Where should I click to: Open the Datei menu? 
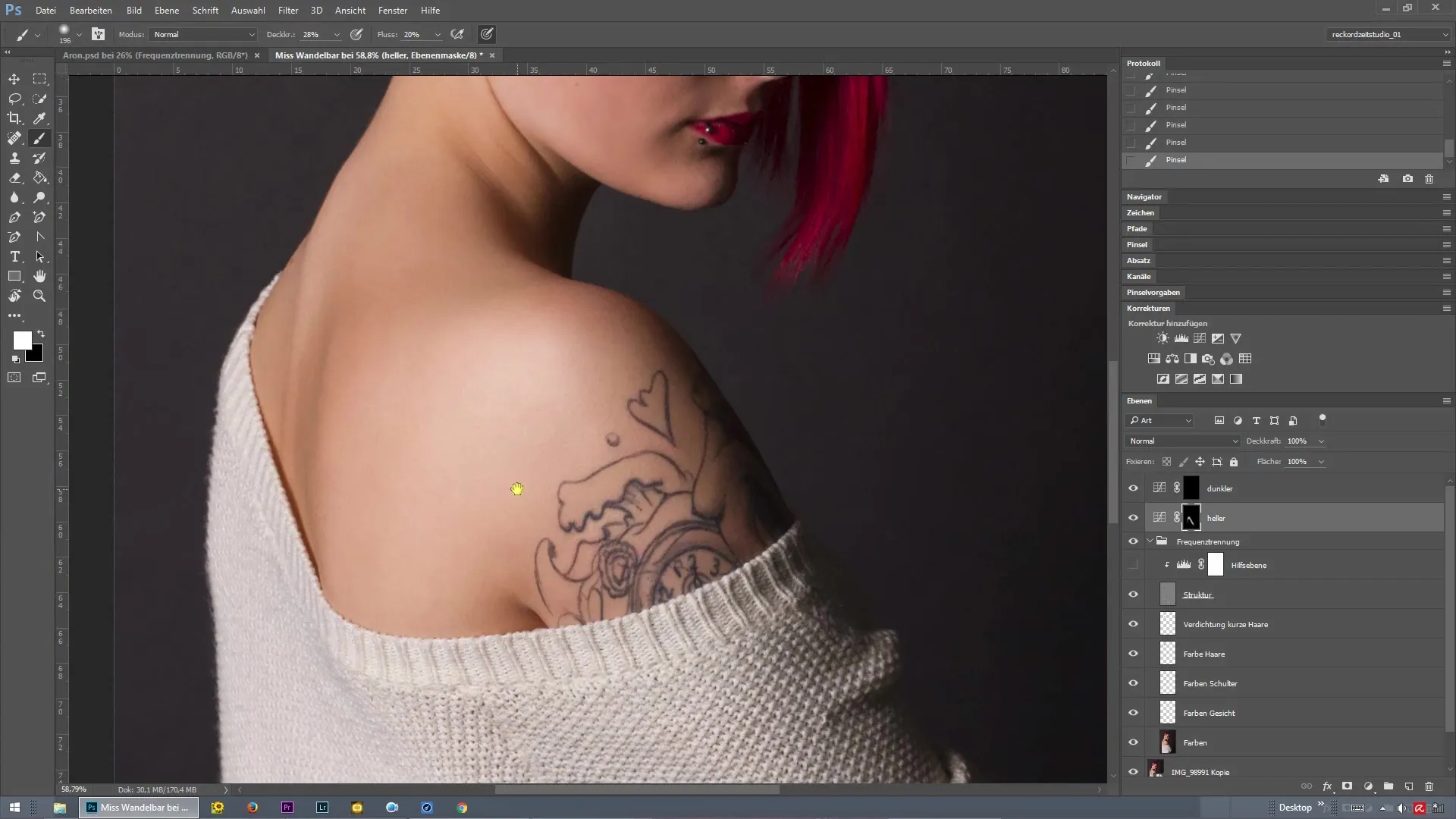tap(45, 11)
